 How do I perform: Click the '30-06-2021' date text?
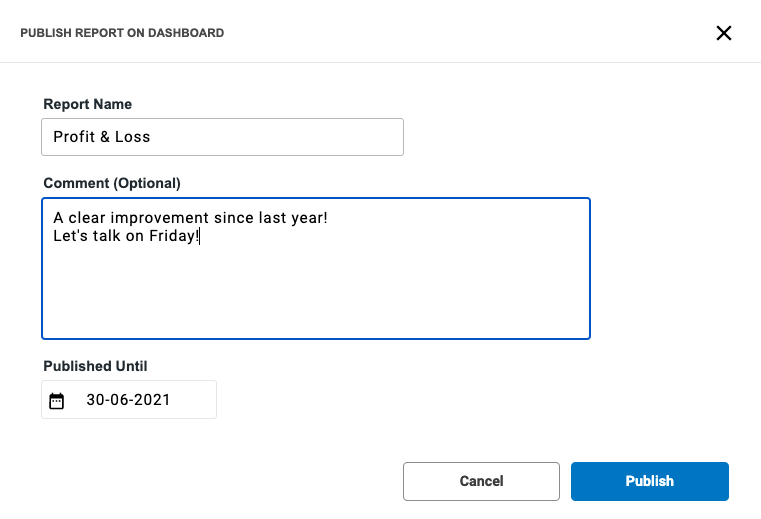pos(128,400)
